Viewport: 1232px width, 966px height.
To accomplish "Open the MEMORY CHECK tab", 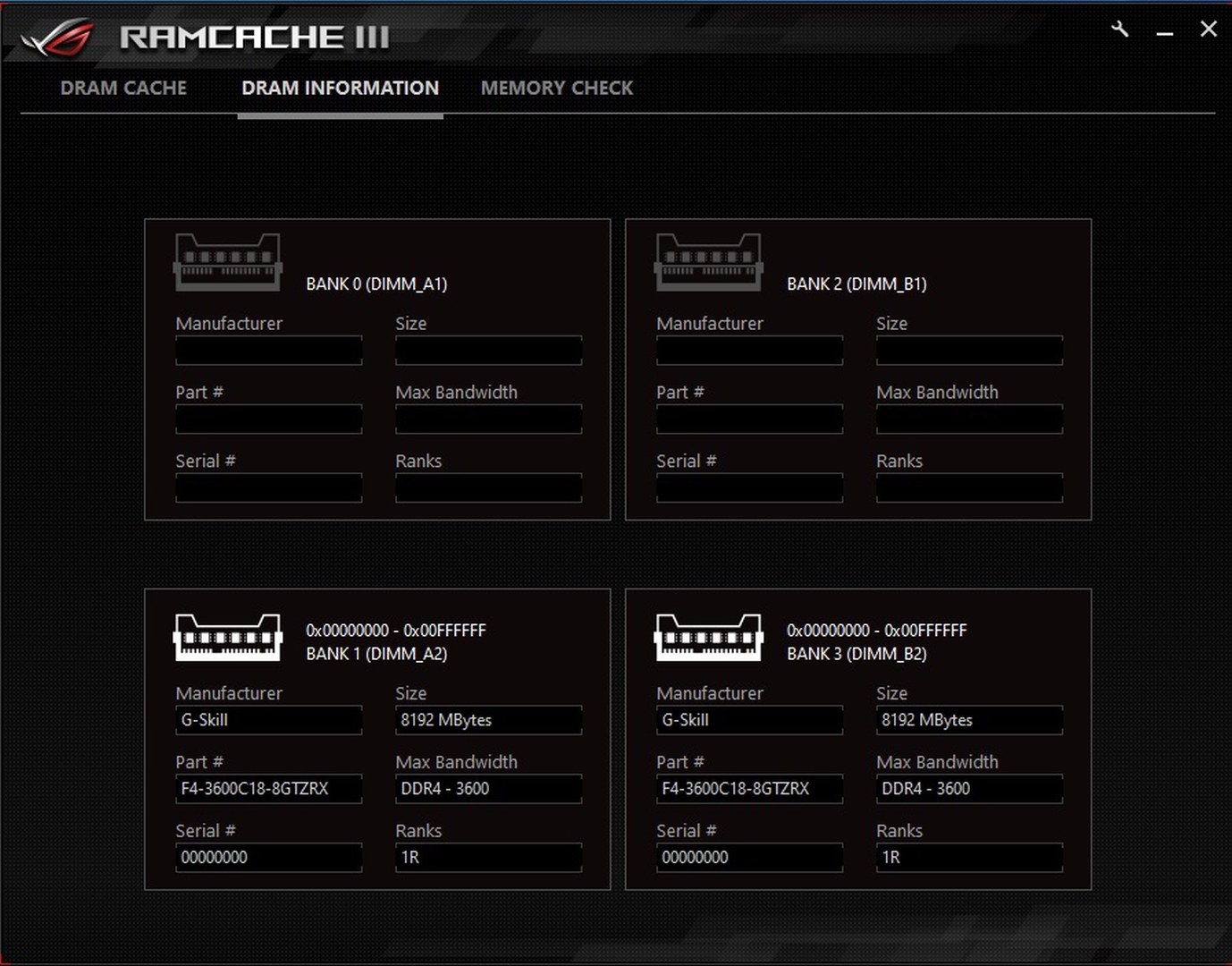I will (x=557, y=88).
